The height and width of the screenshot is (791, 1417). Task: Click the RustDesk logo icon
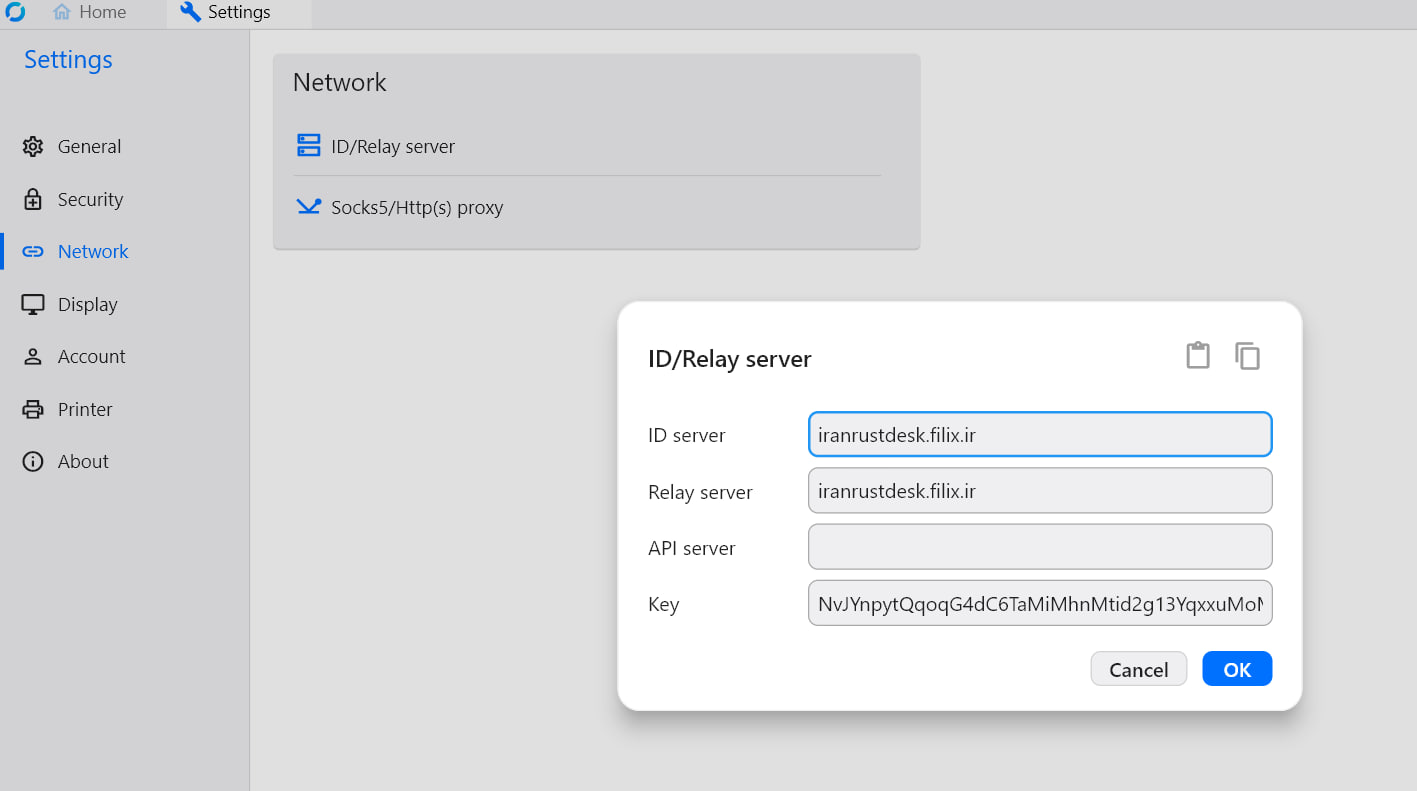point(15,13)
